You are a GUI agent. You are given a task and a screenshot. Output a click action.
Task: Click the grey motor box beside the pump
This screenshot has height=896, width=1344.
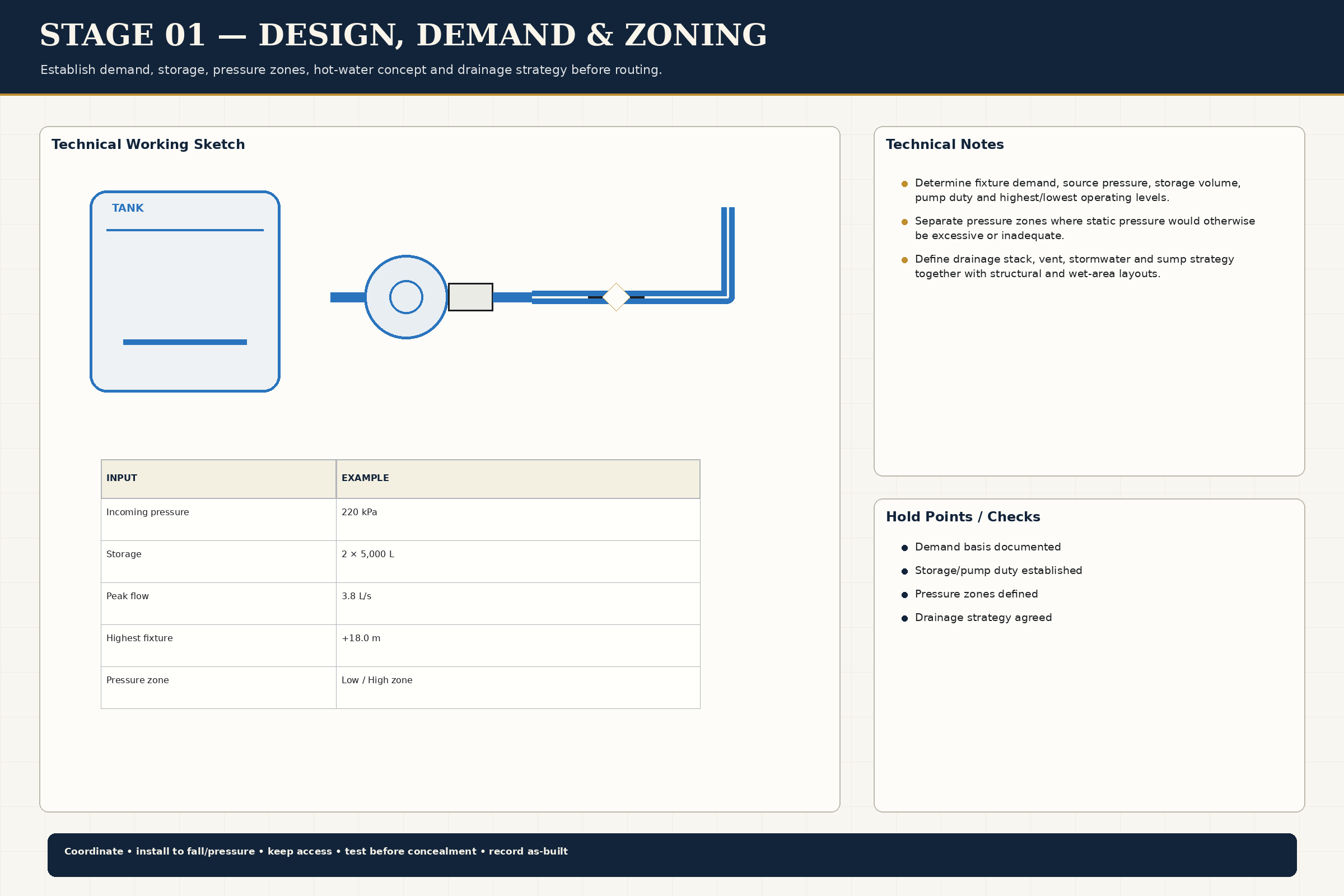[x=470, y=297]
